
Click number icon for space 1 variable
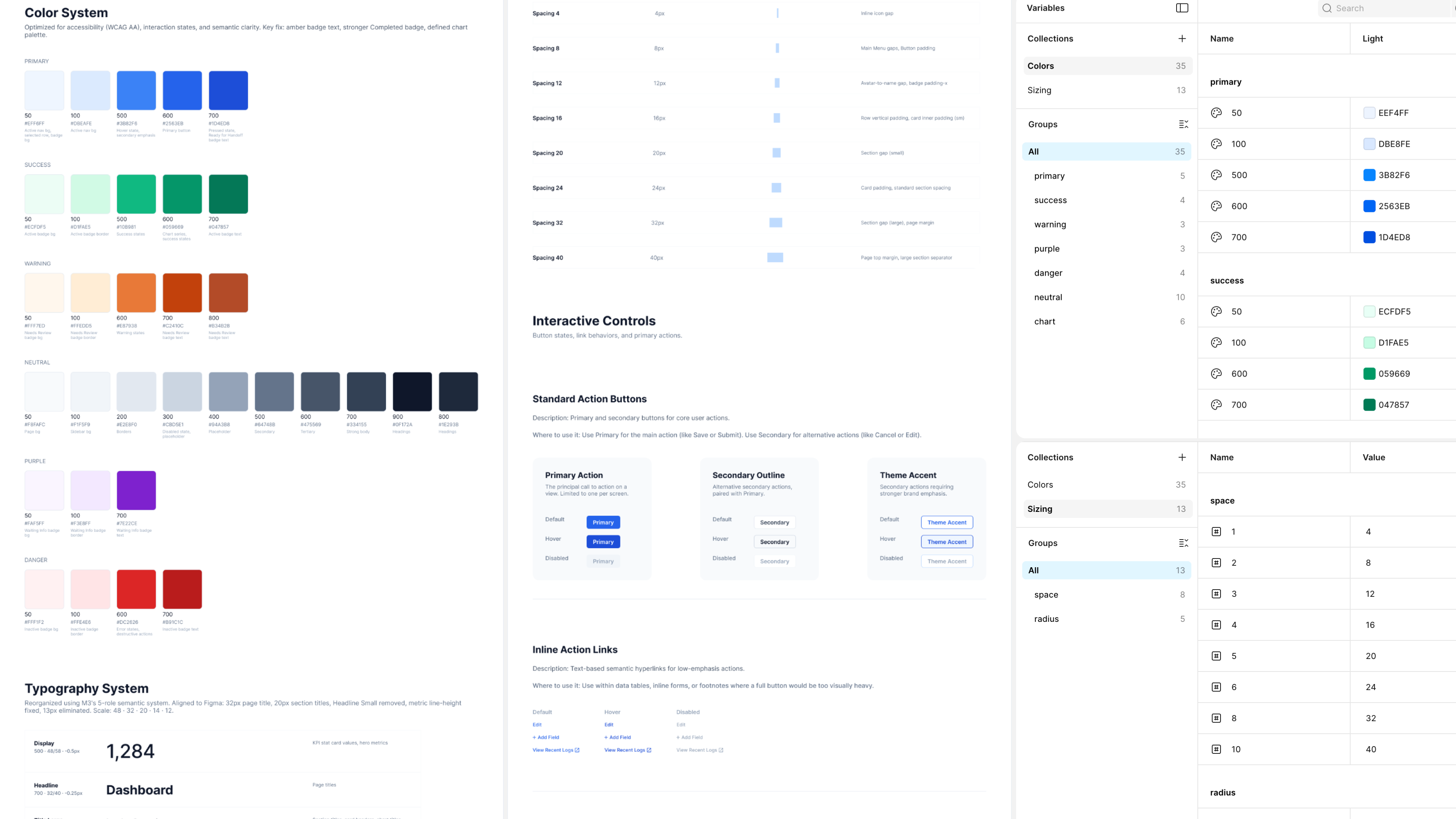(1216, 532)
